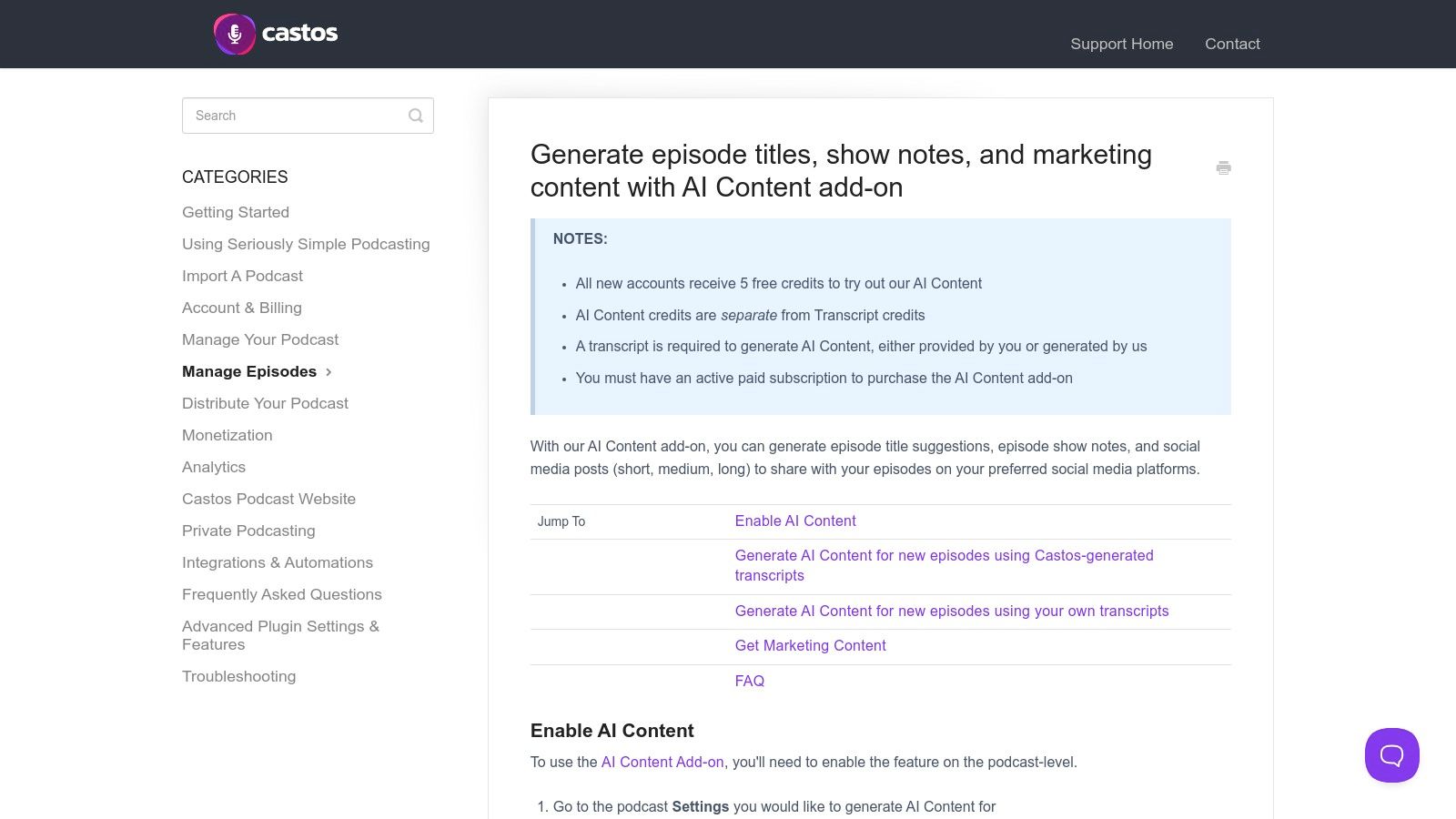Select the Monetization category
1456x819 pixels.
[227, 435]
